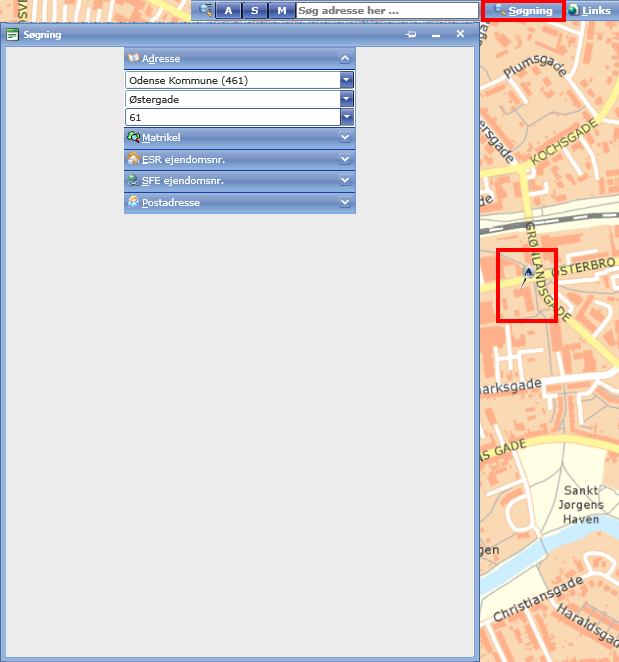The image size is (619, 662).
Task: Select the S search mode button
Action: click(255, 11)
